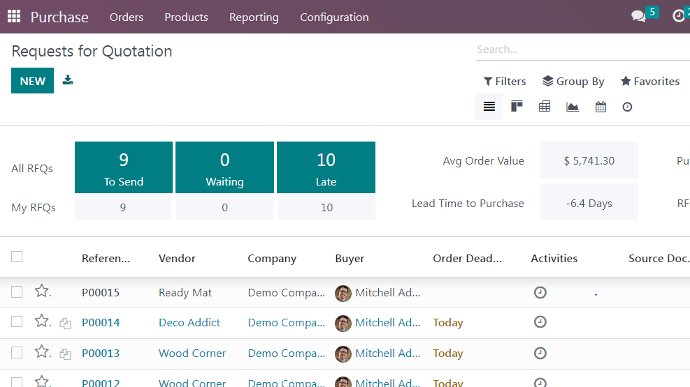The height and width of the screenshot is (387, 690).
Task: Tick the checkbox for P00014 row
Action: coord(17,322)
